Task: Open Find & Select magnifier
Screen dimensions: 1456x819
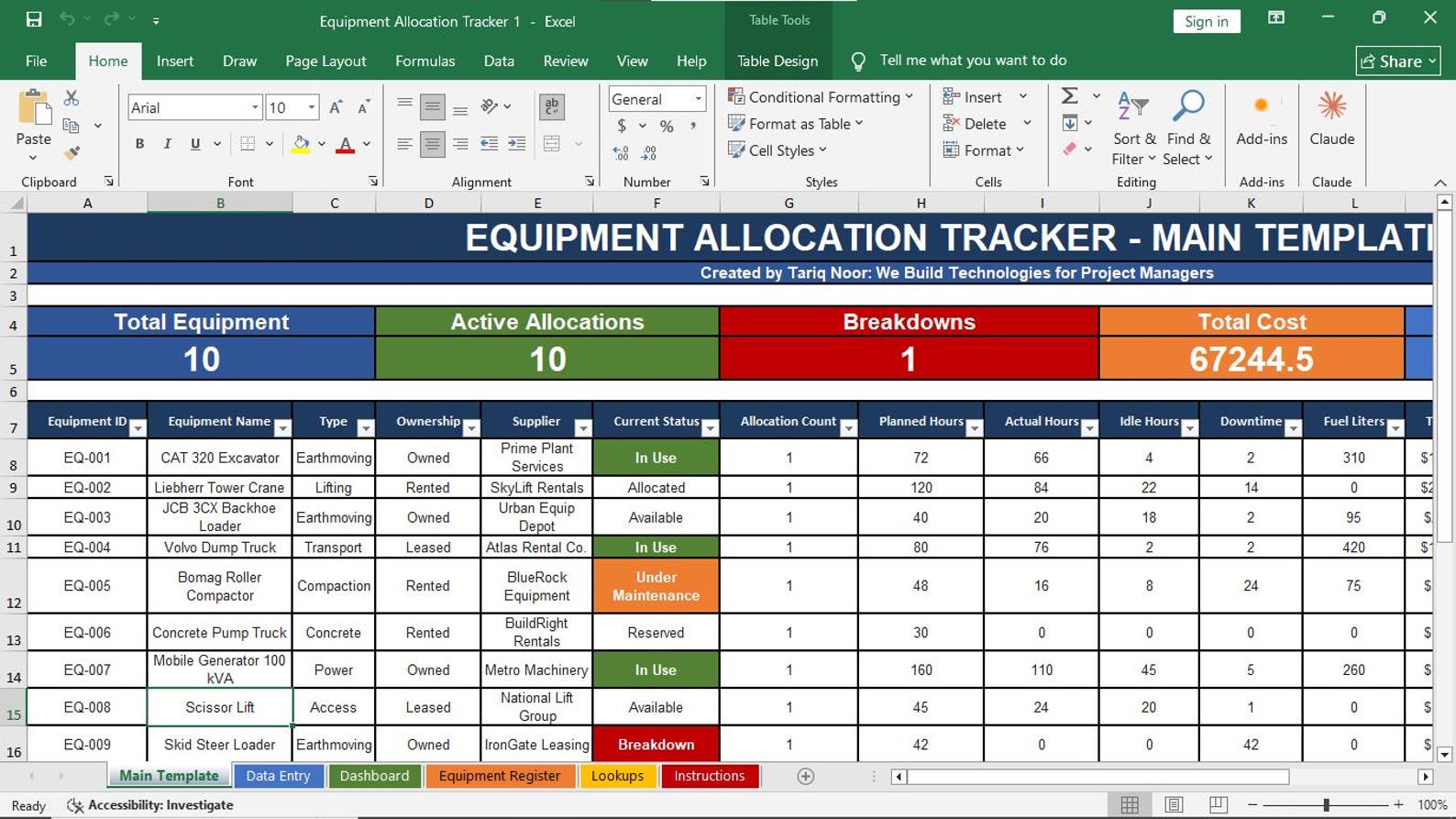Action: [x=1188, y=128]
